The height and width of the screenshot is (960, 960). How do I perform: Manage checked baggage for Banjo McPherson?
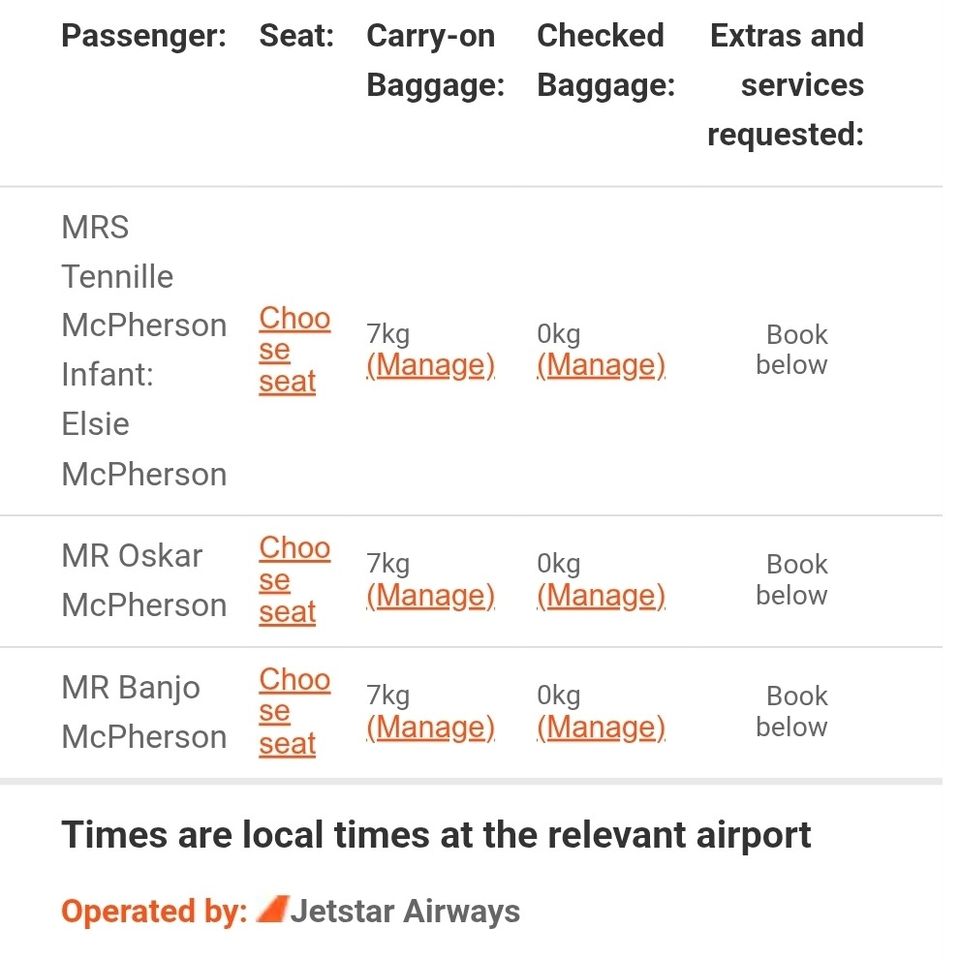point(601,727)
